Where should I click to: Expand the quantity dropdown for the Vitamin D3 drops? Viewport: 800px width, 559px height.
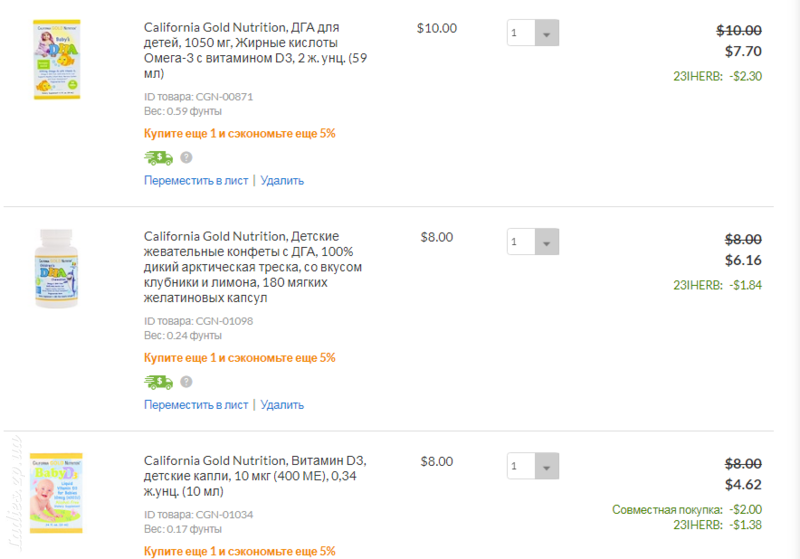[x=533, y=466]
